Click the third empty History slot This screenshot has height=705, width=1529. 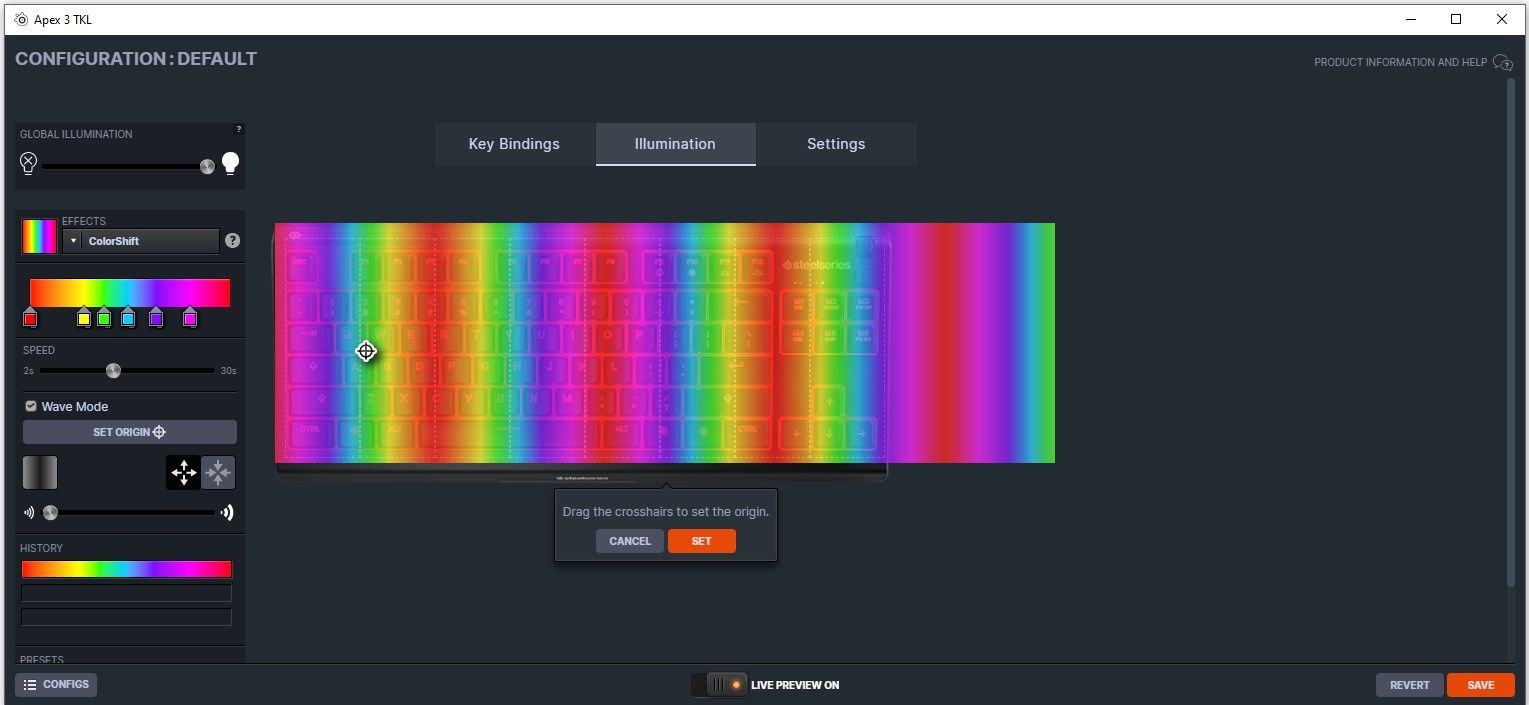[126, 617]
